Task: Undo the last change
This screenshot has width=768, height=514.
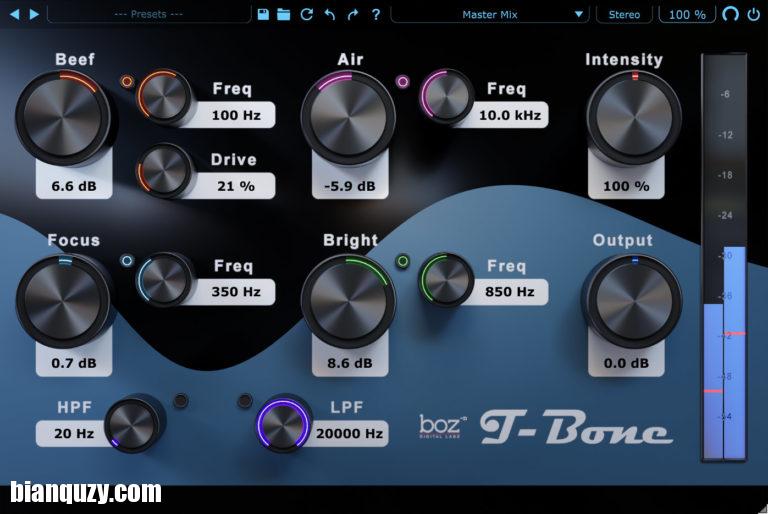Action: (330, 15)
